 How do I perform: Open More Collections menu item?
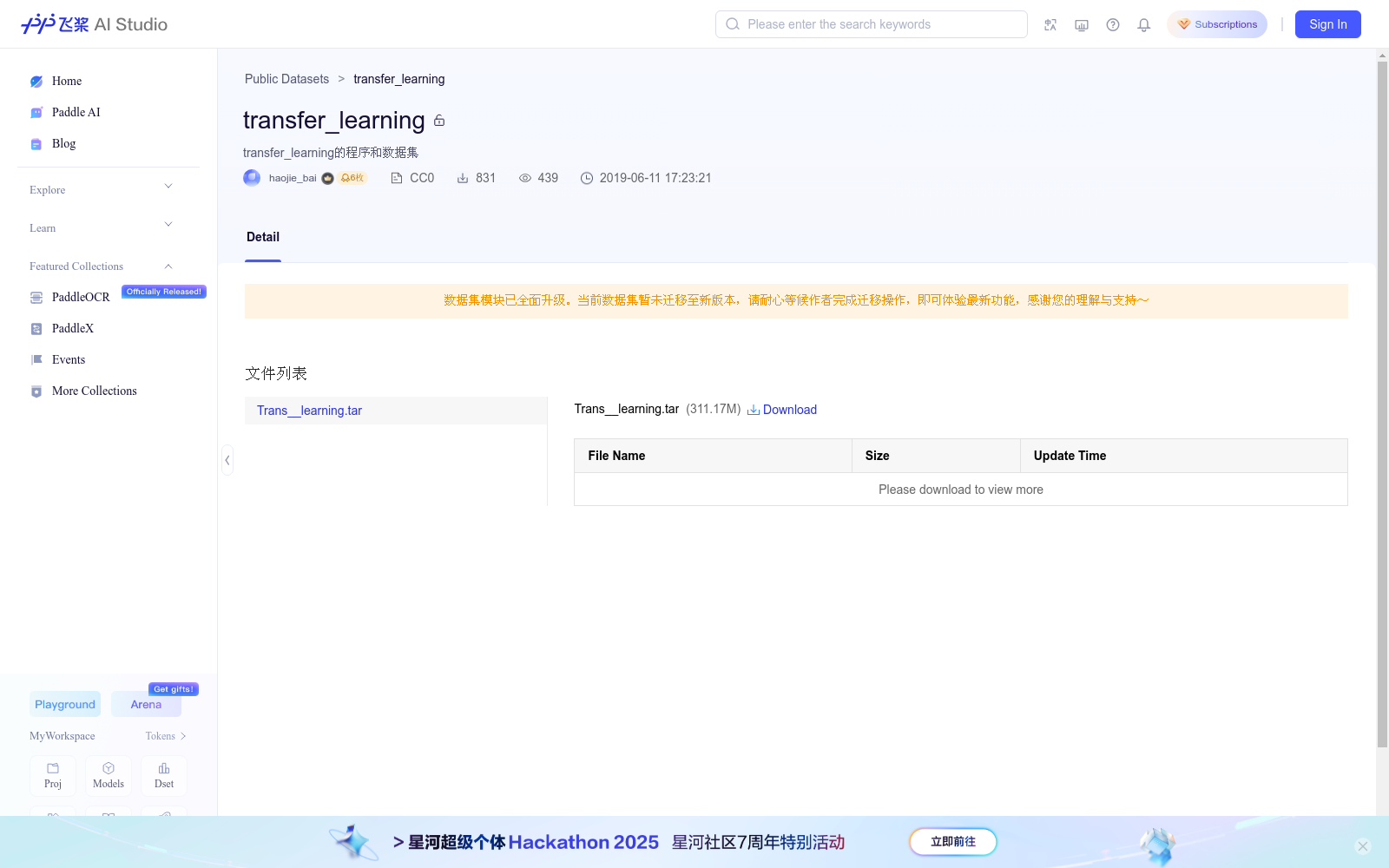click(95, 391)
